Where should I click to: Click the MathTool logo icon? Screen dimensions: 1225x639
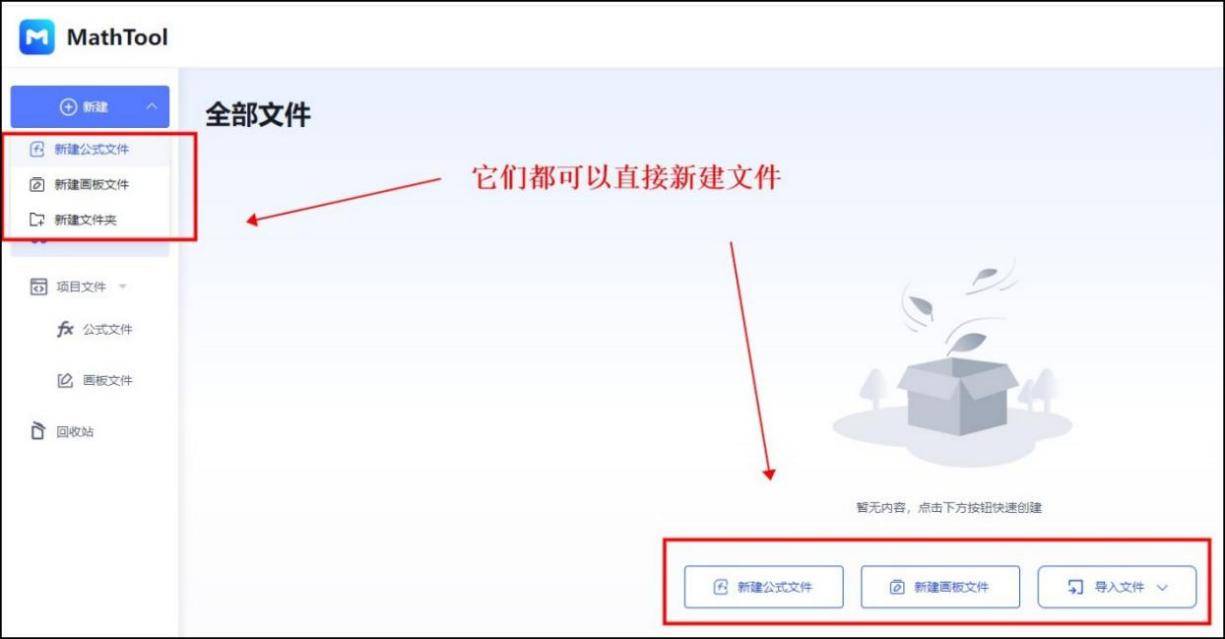(x=37, y=37)
